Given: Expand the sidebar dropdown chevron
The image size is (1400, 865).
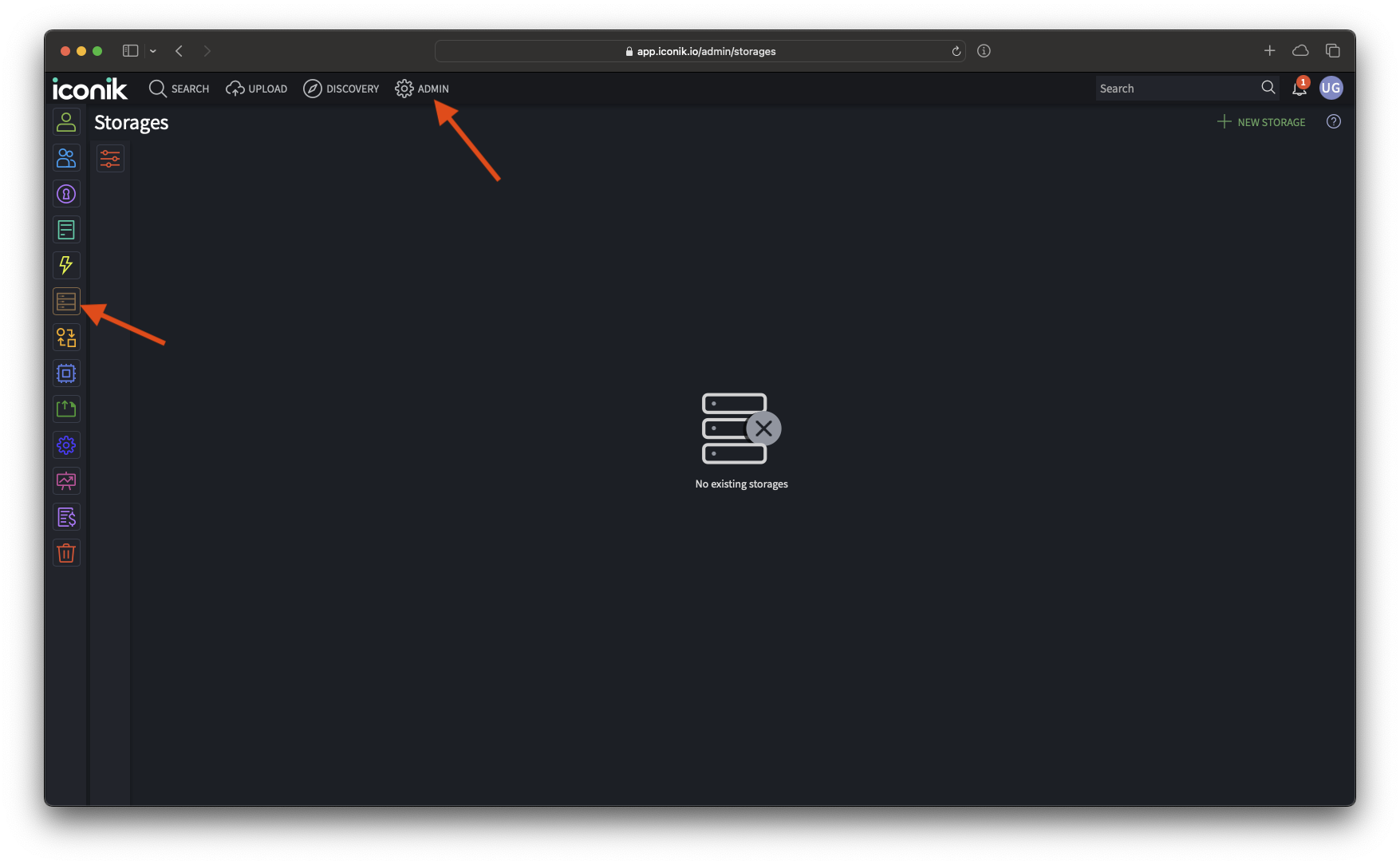Looking at the screenshot, I should [153, 51].
